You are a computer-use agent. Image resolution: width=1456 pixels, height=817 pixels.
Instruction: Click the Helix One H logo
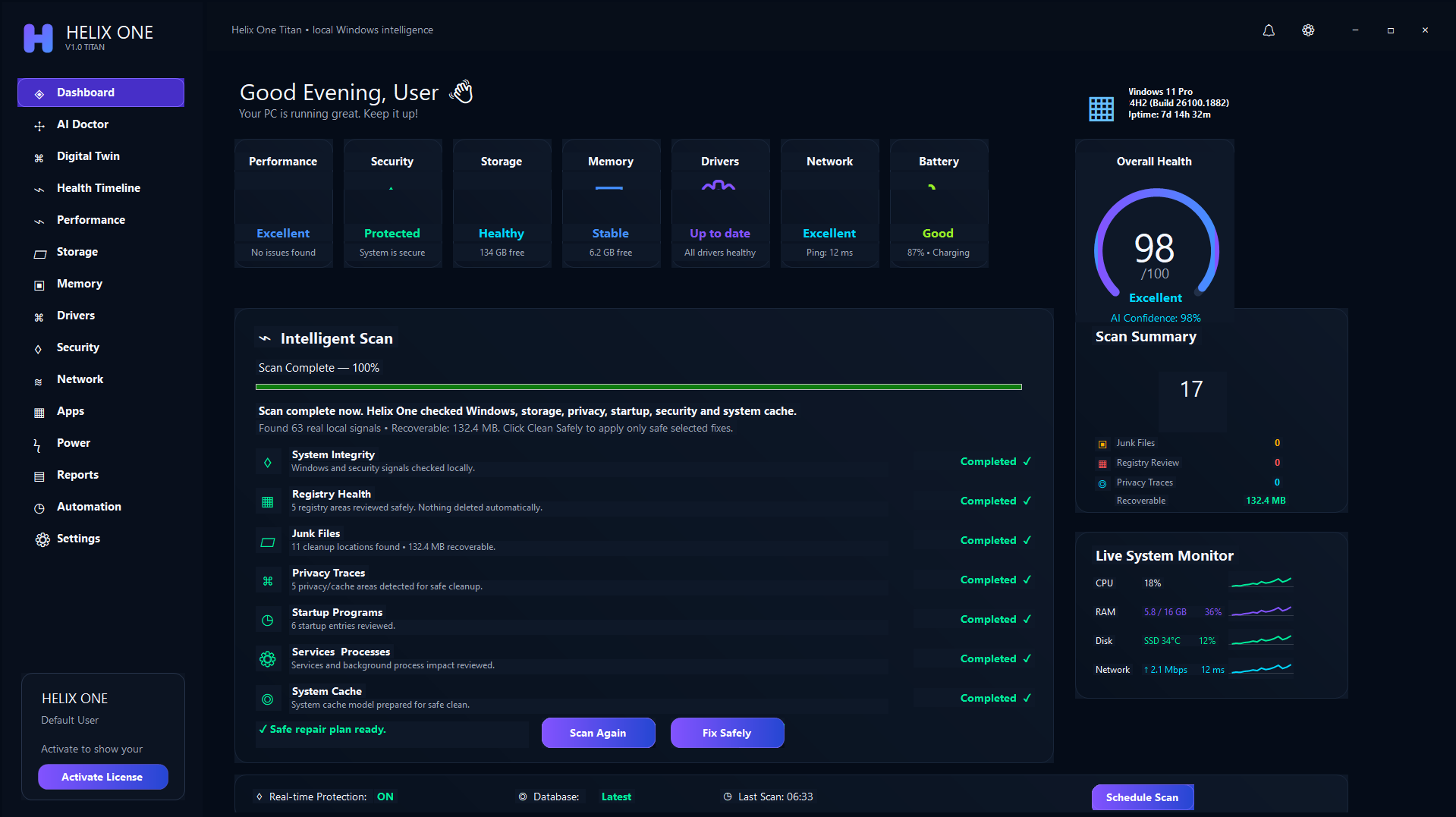click(x=38, y=38)
